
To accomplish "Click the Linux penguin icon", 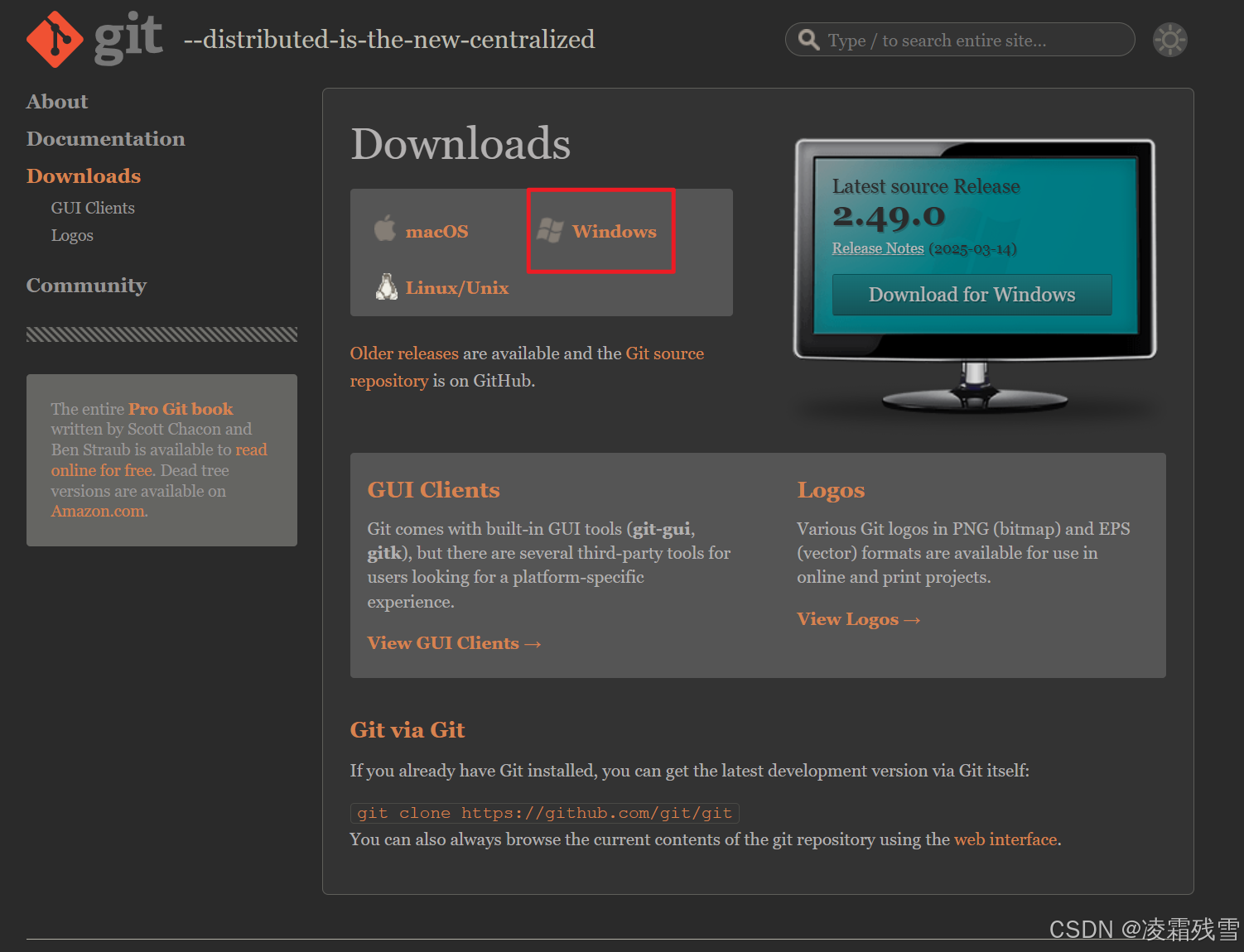I will (386, 286).
